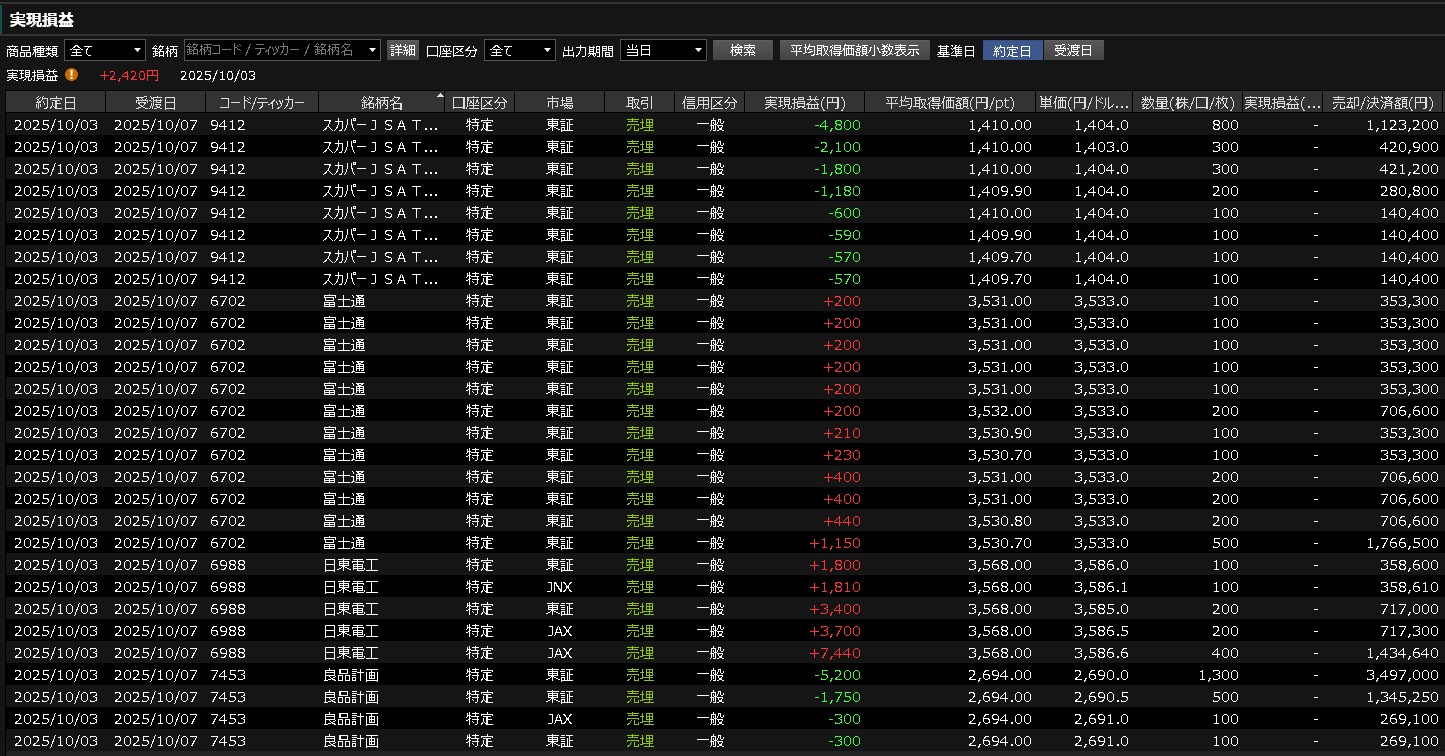Click the 詳細 details button
This screenshot has width=1445, height=756.
tap(402, 50)
